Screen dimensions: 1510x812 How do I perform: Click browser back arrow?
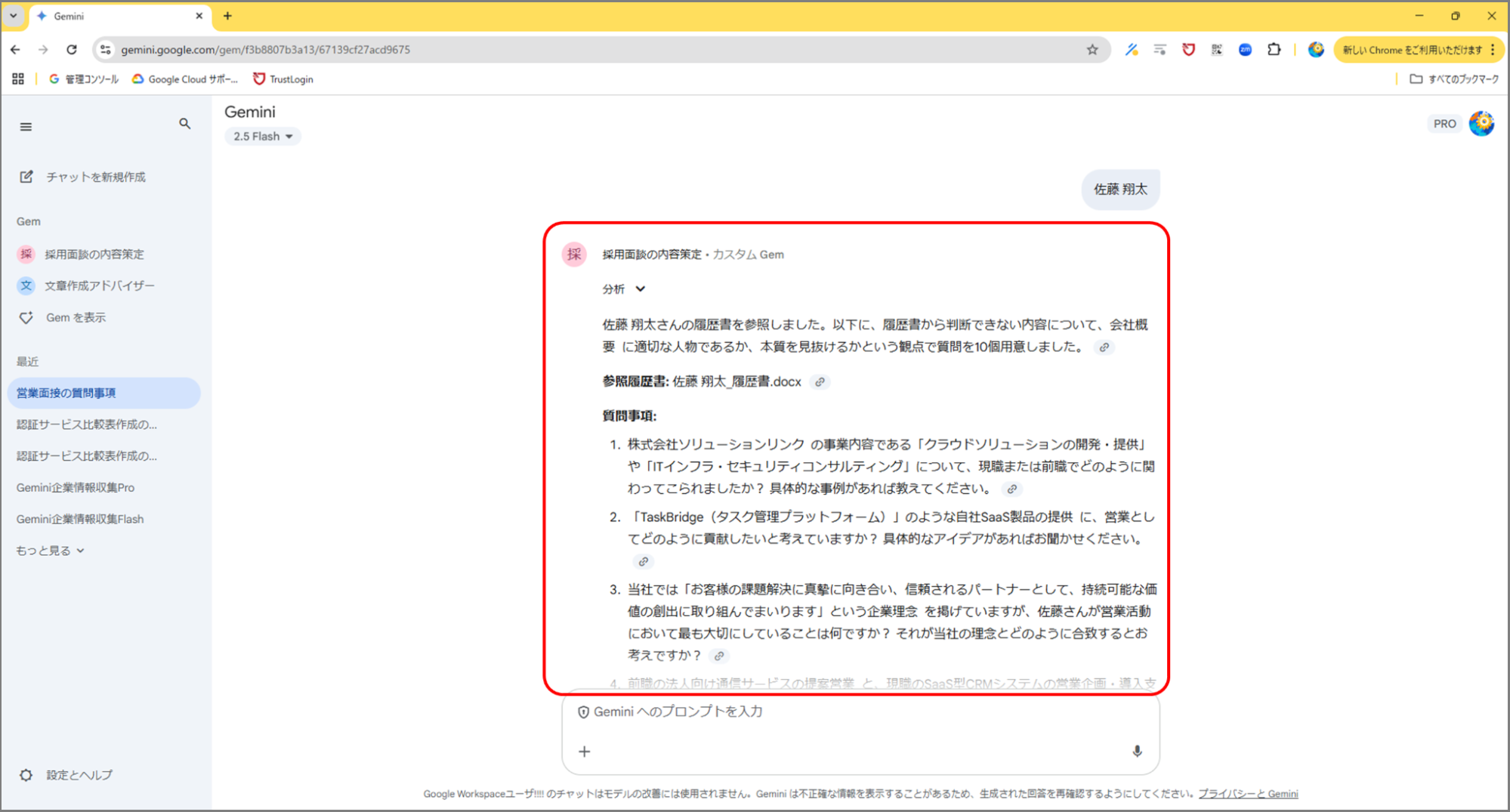click(x=16, y=50)
